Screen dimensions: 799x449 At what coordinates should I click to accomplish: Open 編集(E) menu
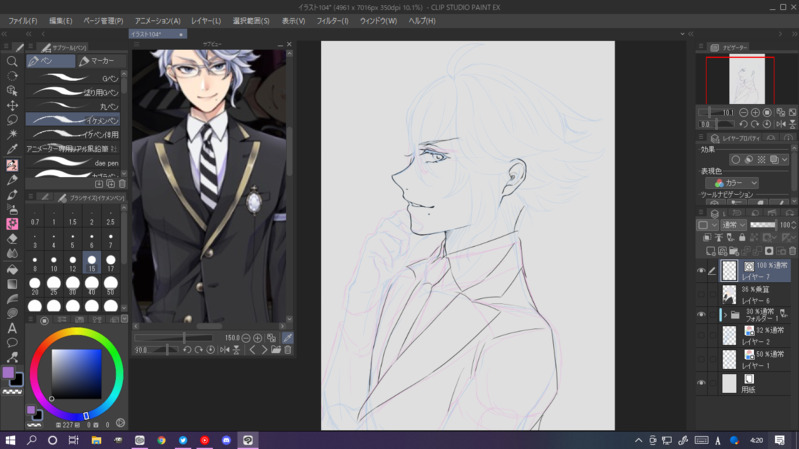[61, 21]
